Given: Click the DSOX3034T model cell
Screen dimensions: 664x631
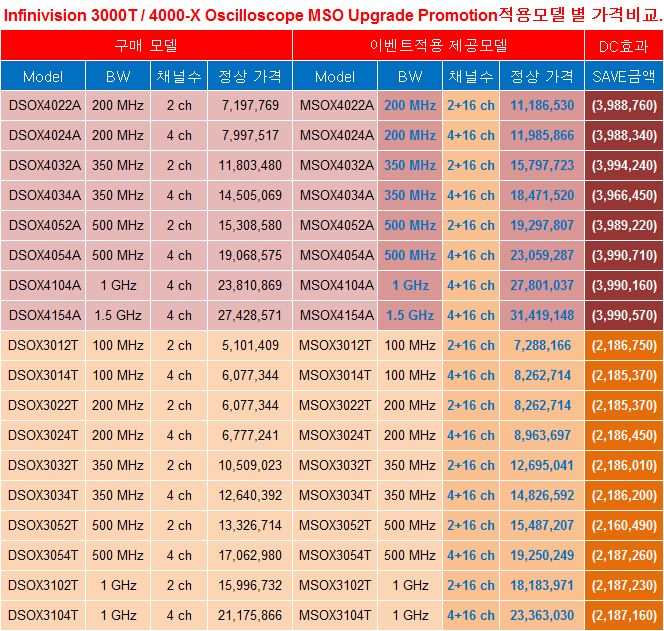Looking at the screenshot, I should (43, 495).
